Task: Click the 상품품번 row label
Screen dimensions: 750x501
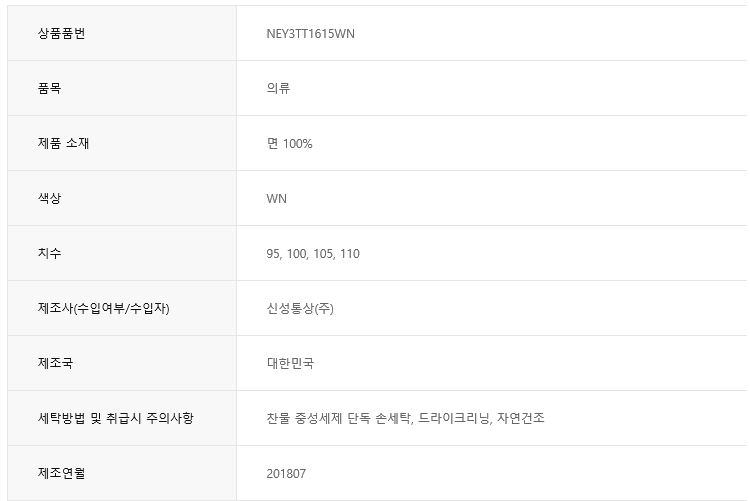Action: [62, 33]
